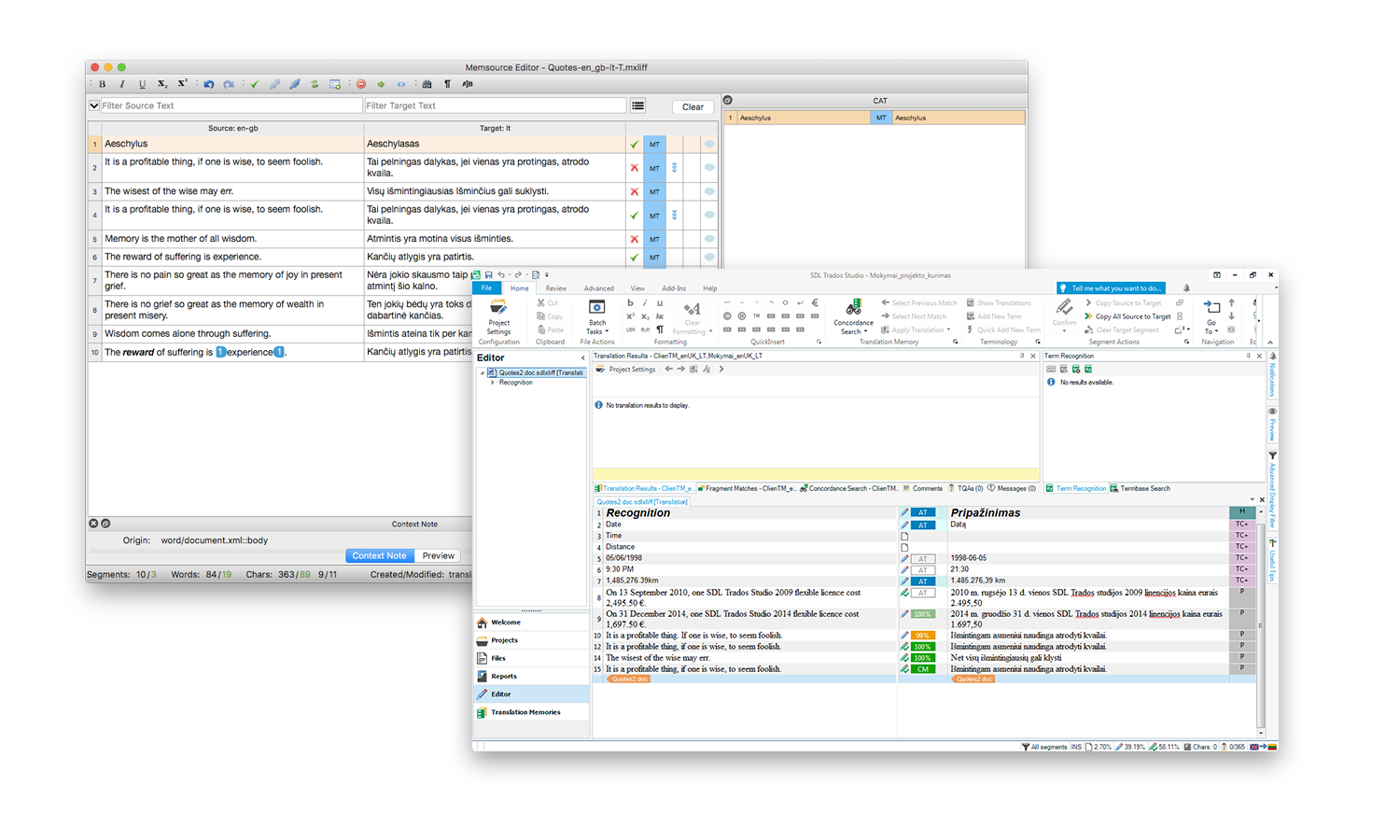Toggle pilcrow hidden characters icon in Memsource toolbar
This screenshot has height=840, width=1400.
[x=447, y=84]
